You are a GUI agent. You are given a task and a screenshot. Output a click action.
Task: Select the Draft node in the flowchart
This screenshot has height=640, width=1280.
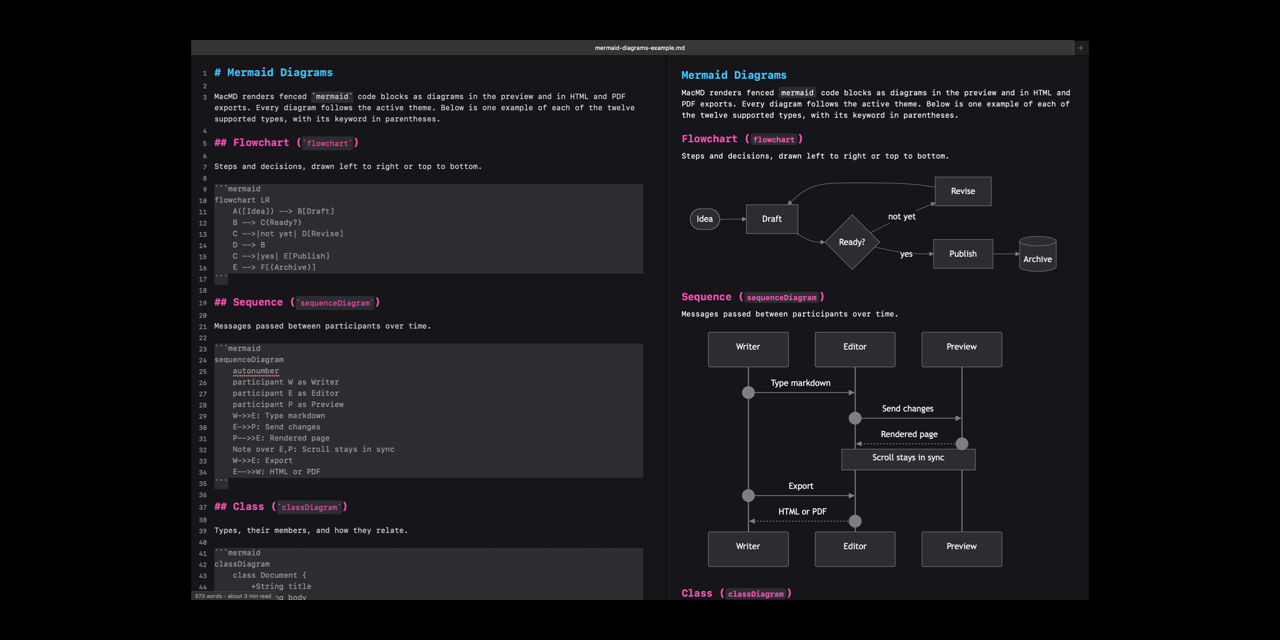[772, 219]
